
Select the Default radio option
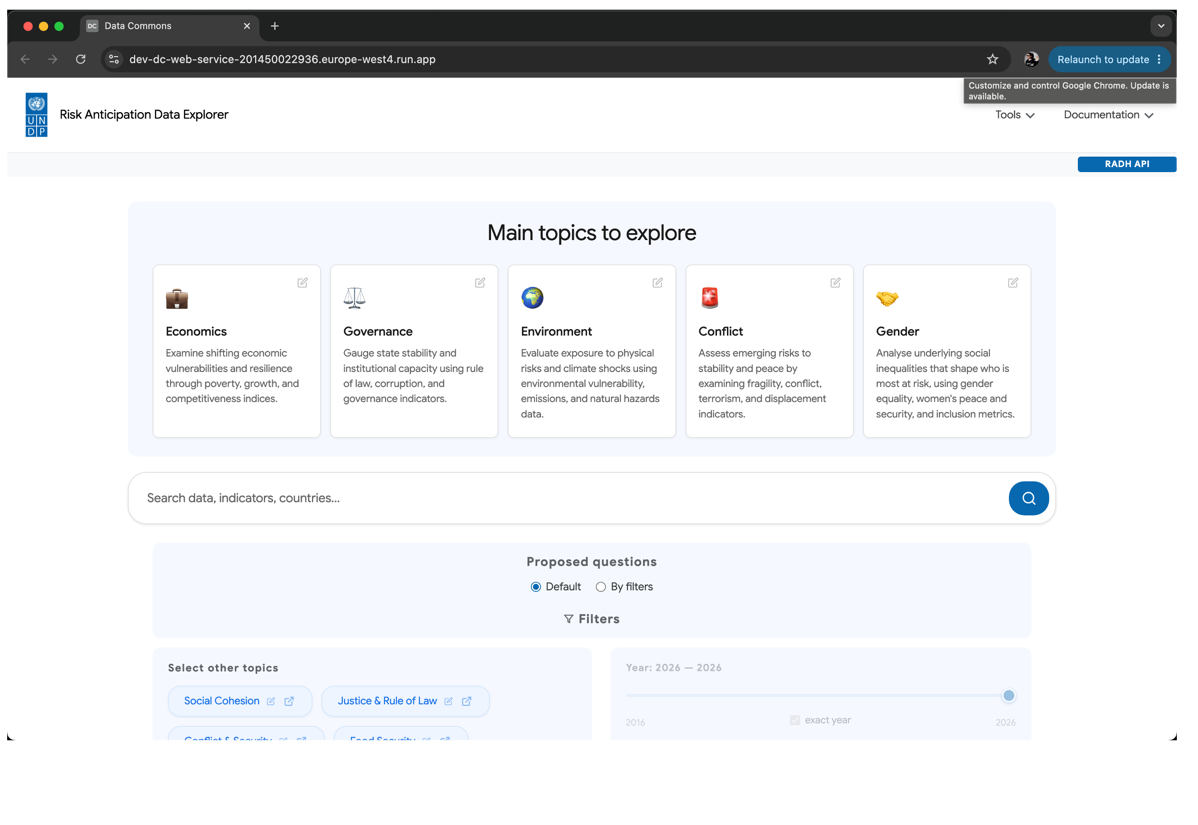(x=536, y=587)
